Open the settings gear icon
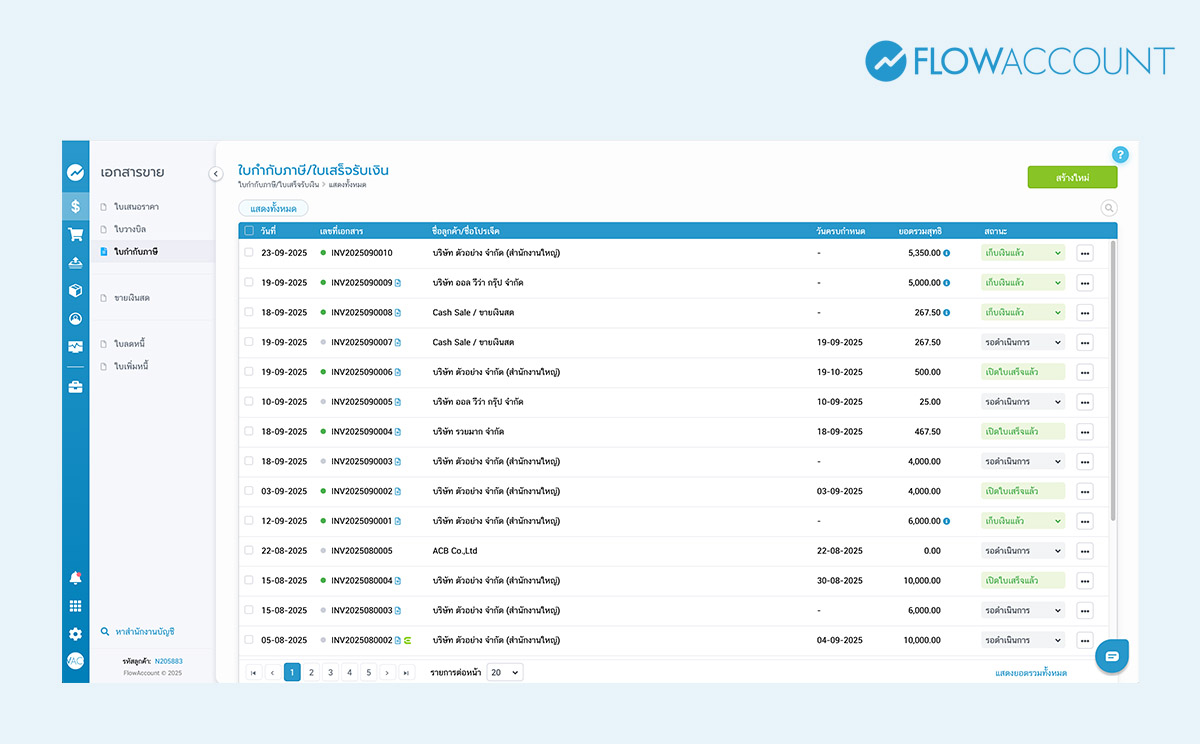The image size is (1200, 744). 75,634
